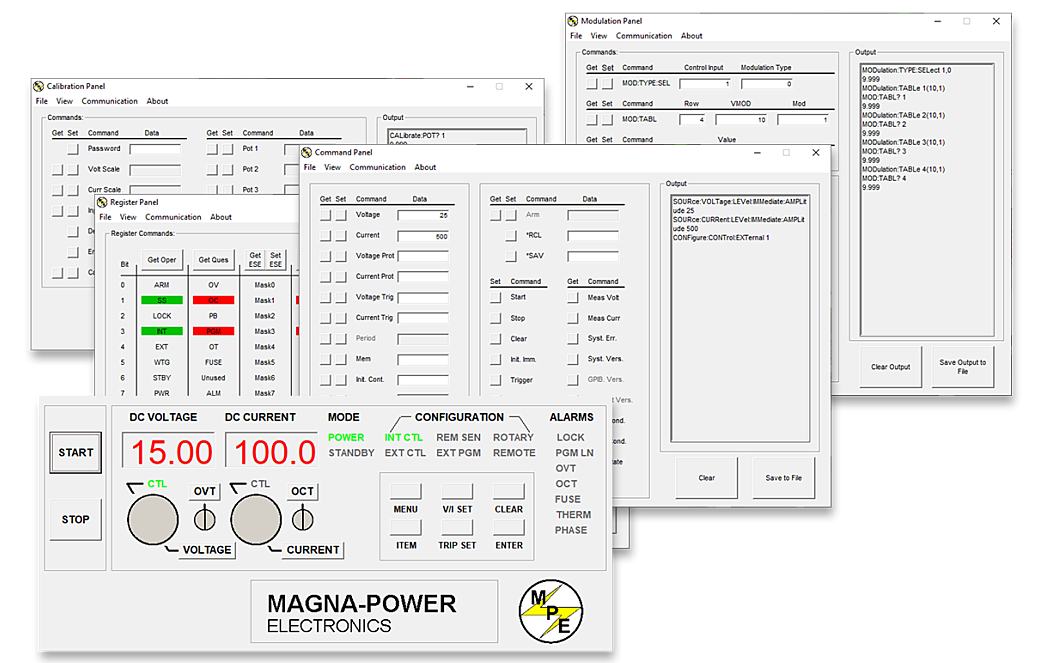The width and height of the screenshot is (1041, 663).
Task: Click the Current data field showing 500
Action: tap(423, 236)
